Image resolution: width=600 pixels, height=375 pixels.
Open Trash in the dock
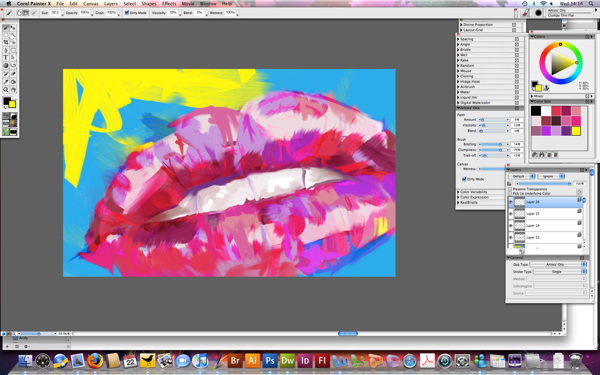[576, 360]
